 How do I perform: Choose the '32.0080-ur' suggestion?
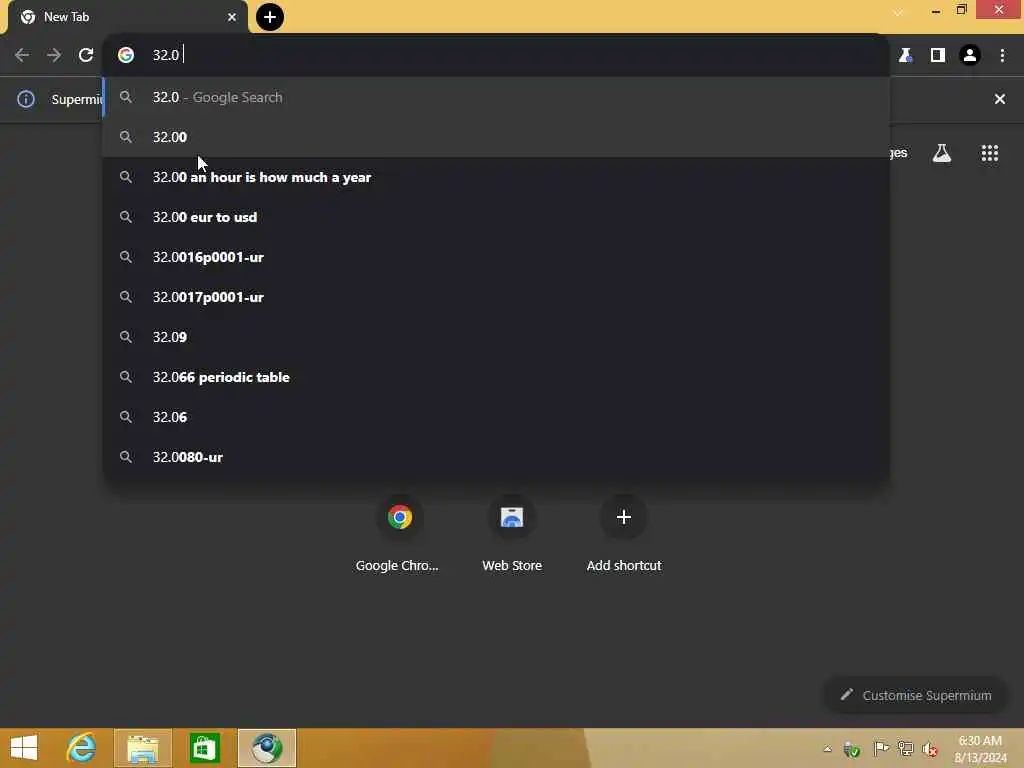tap(496, 457)
